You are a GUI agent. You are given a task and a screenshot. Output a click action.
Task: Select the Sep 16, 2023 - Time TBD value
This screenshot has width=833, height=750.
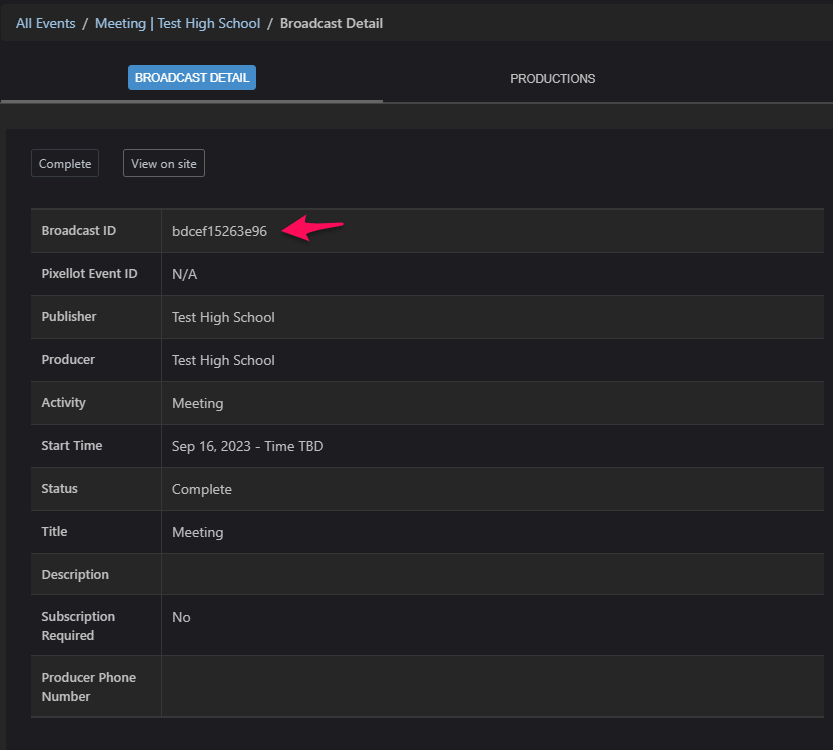click(248, 446)
